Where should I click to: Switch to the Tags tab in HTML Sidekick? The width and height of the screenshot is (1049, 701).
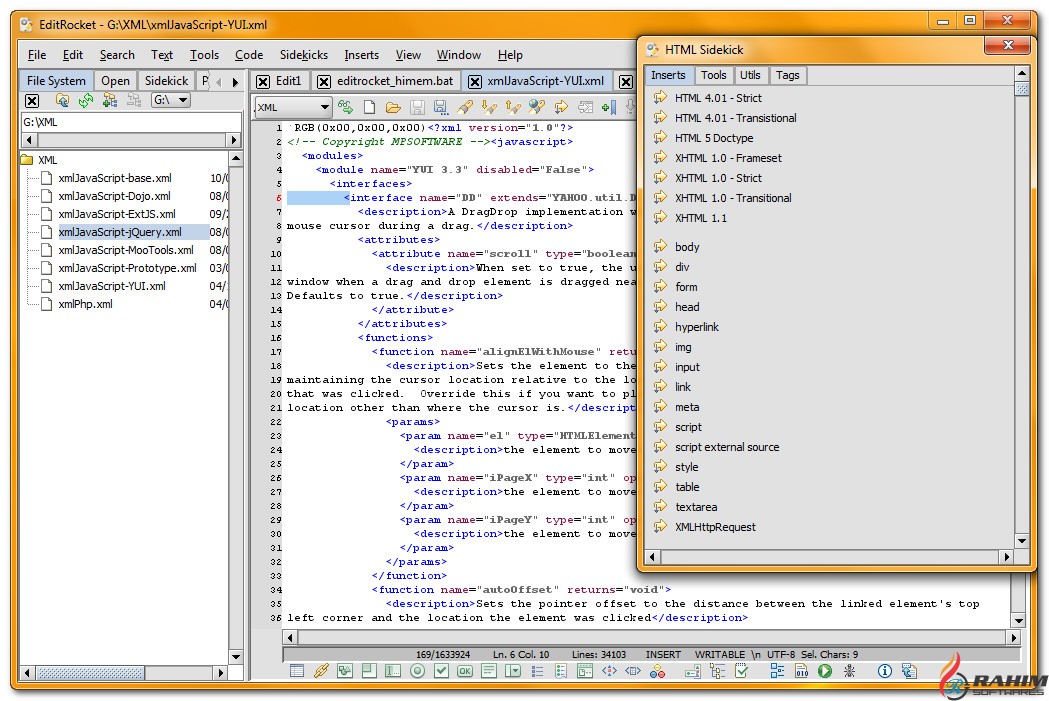[788, 75]
